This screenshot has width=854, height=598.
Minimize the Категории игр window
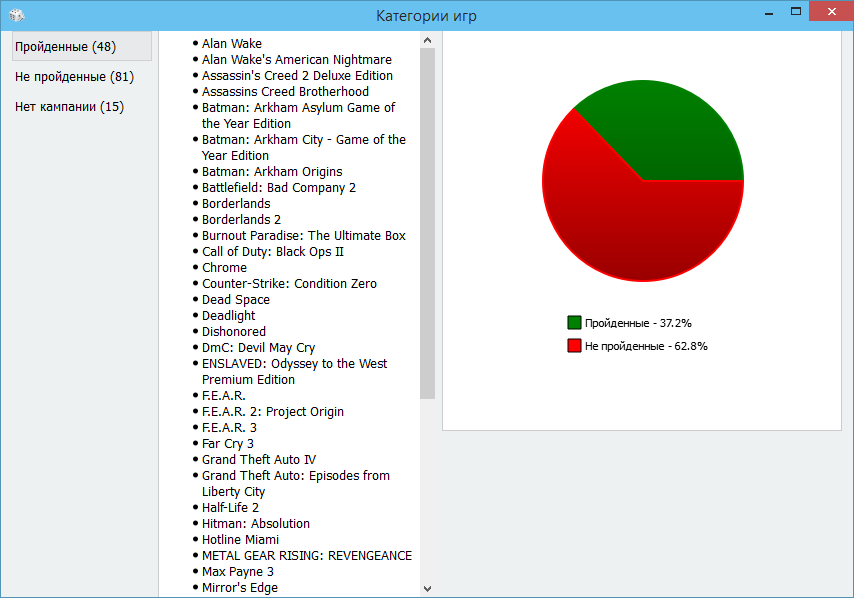769,12
